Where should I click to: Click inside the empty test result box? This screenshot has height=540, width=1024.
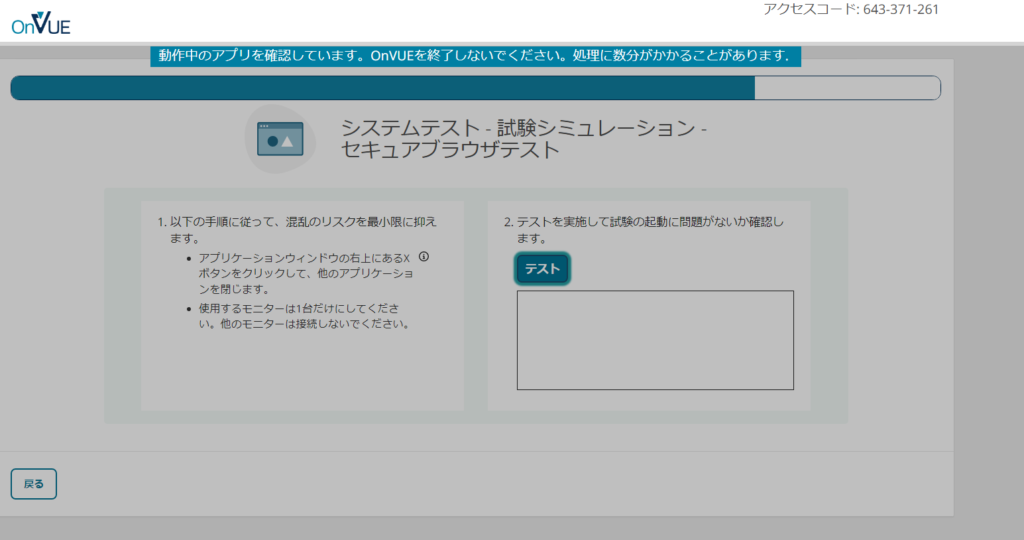(654, 340)
